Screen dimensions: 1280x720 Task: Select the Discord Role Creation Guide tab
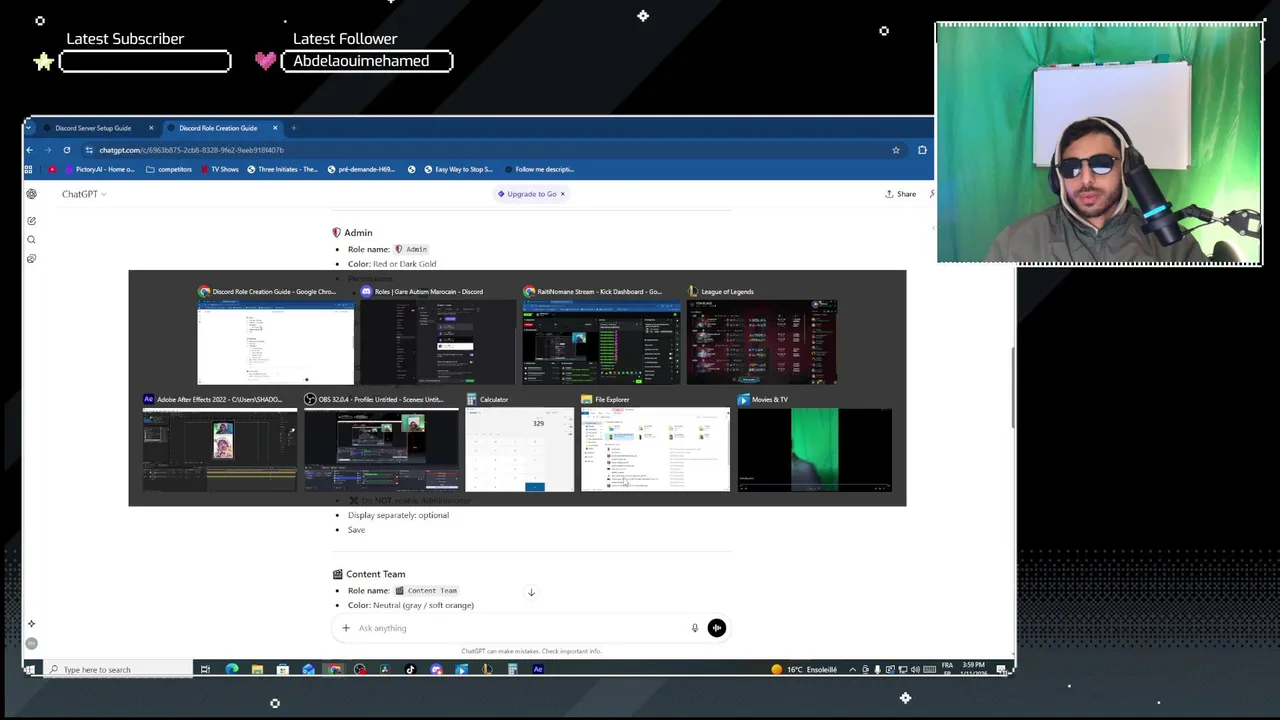coord(218,128)
